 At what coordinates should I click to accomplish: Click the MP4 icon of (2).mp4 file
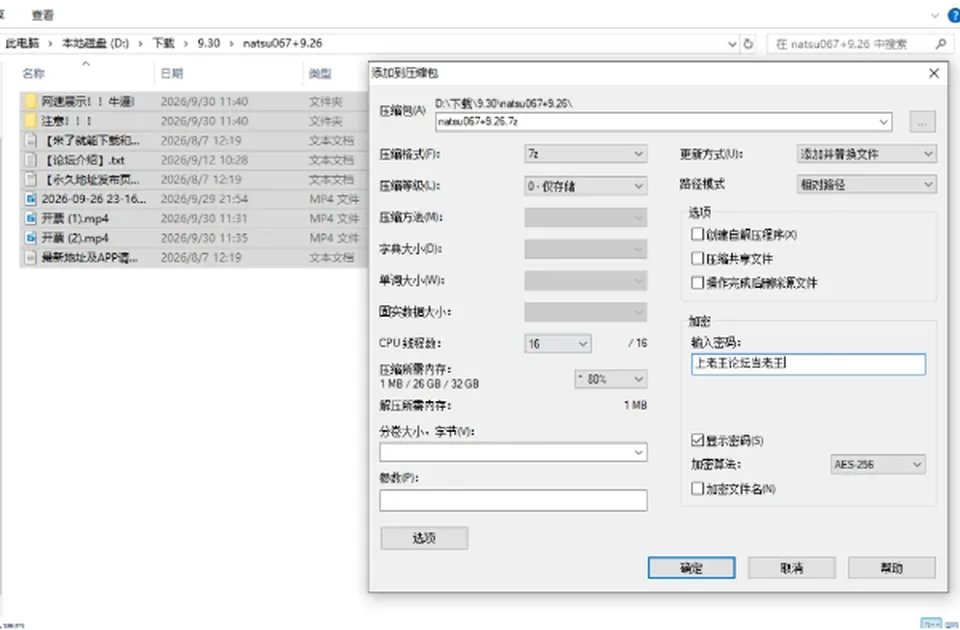(31, 238)
